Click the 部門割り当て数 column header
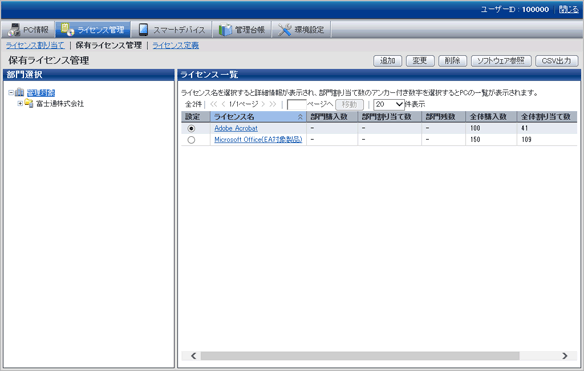The height and width of the screenshot is (371, 584). point(390,117)
